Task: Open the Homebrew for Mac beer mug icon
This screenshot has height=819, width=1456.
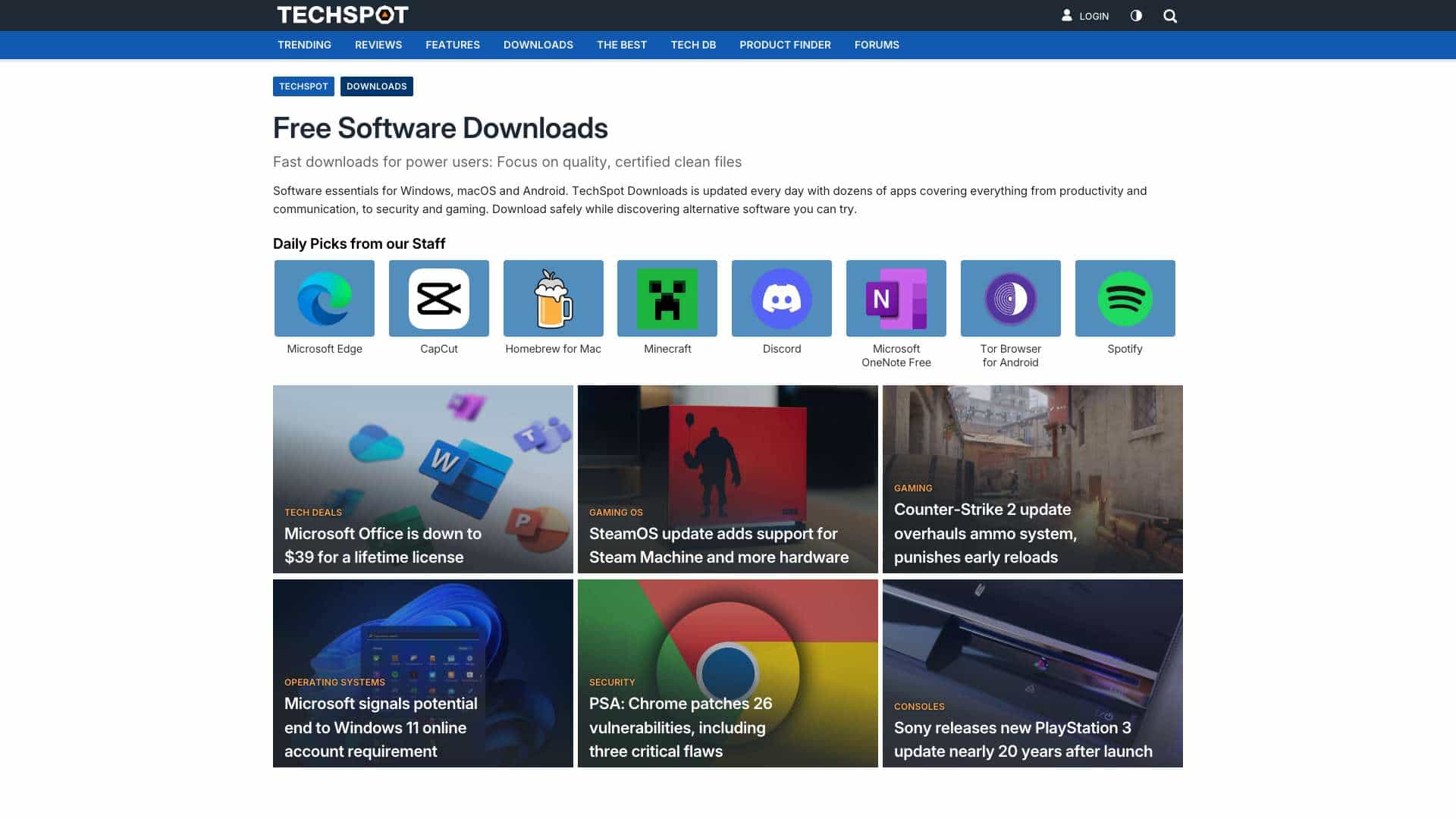Action: tap(554, 298)
